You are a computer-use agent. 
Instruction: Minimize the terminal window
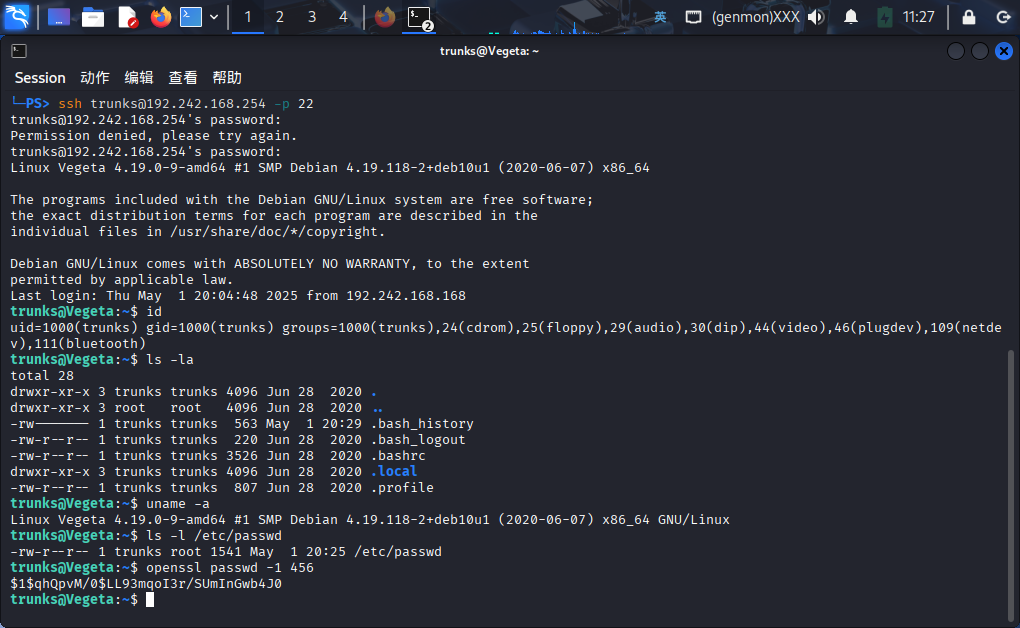coord(956,51)
